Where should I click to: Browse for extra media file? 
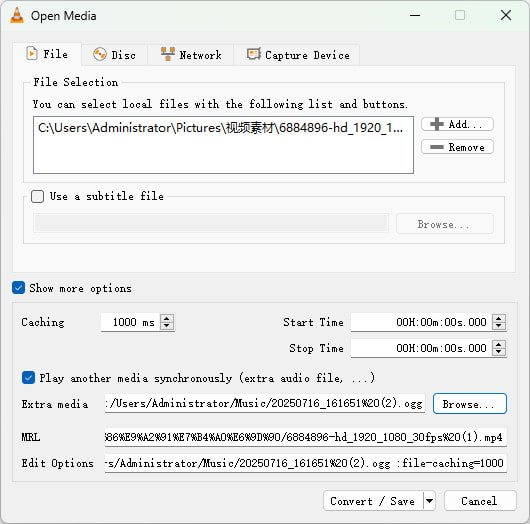pyautogui.click(x=470, y=404)
